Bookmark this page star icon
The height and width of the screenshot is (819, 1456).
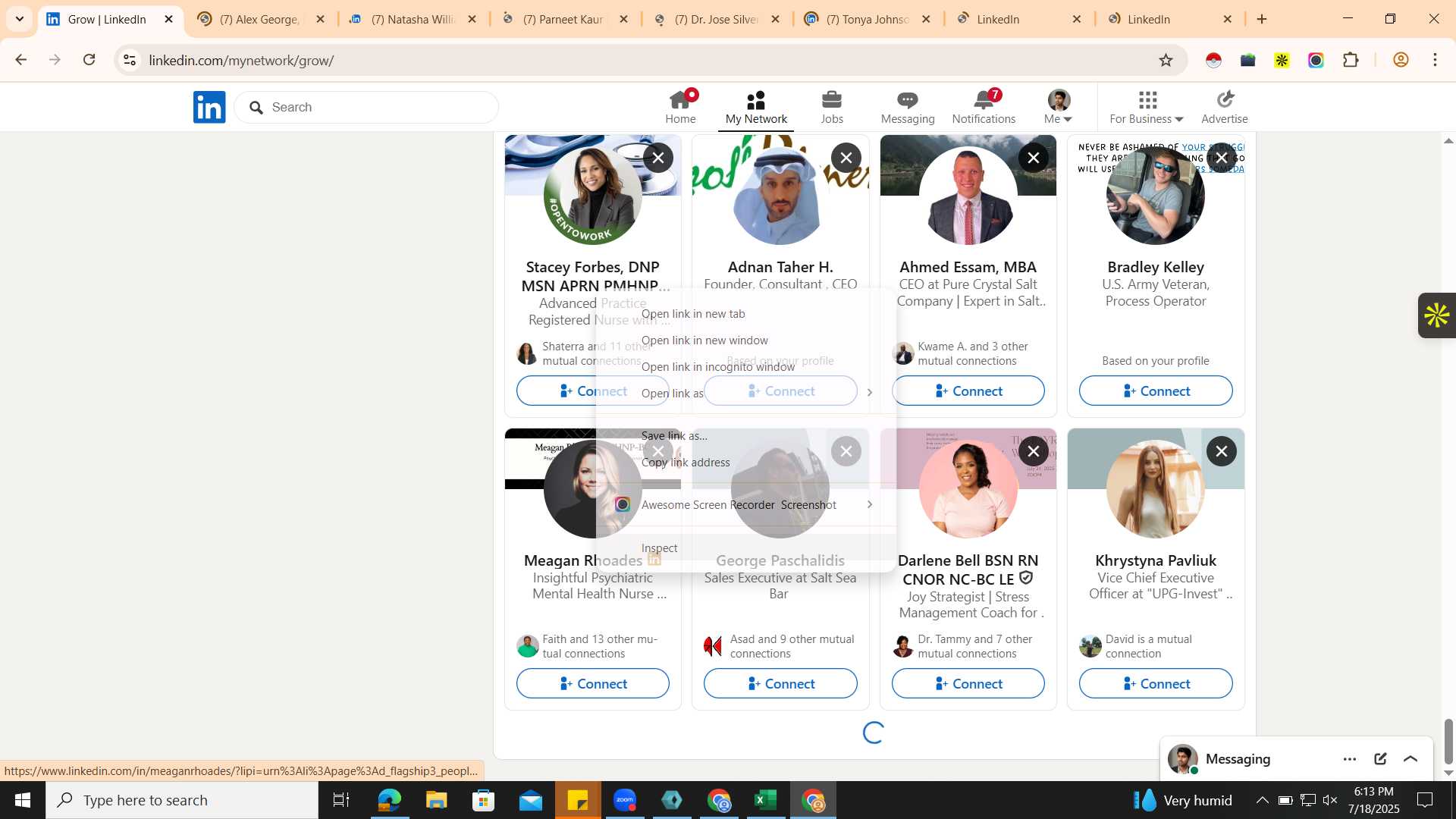pos(1166,60)
